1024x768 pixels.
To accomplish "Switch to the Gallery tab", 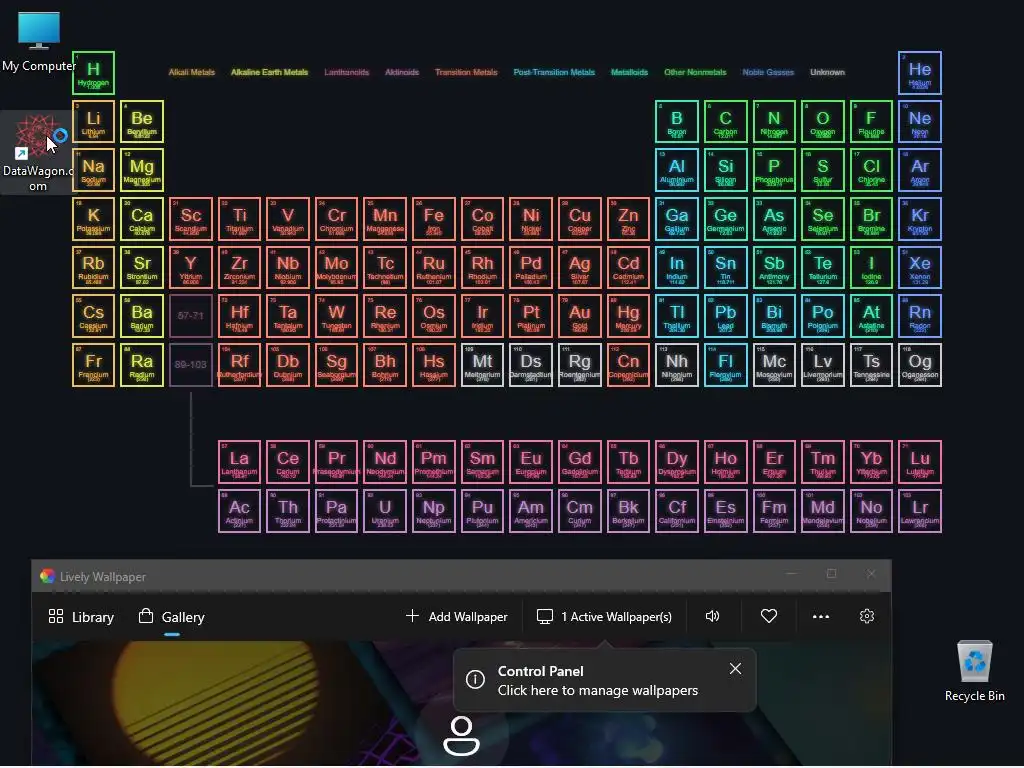I will tap(172, 617).
